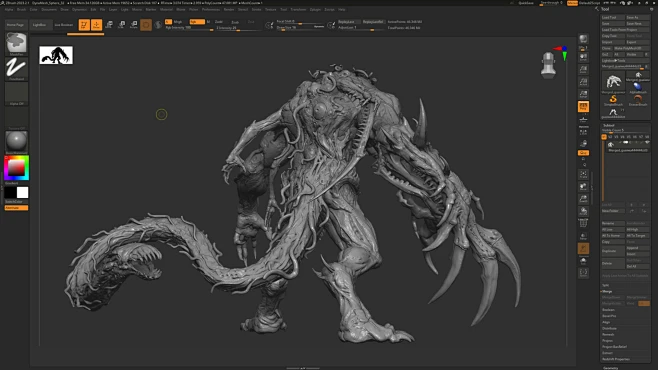Toggle the orange Rgb button
Screen dimensions: 658x370
click(x=197, y=22)
